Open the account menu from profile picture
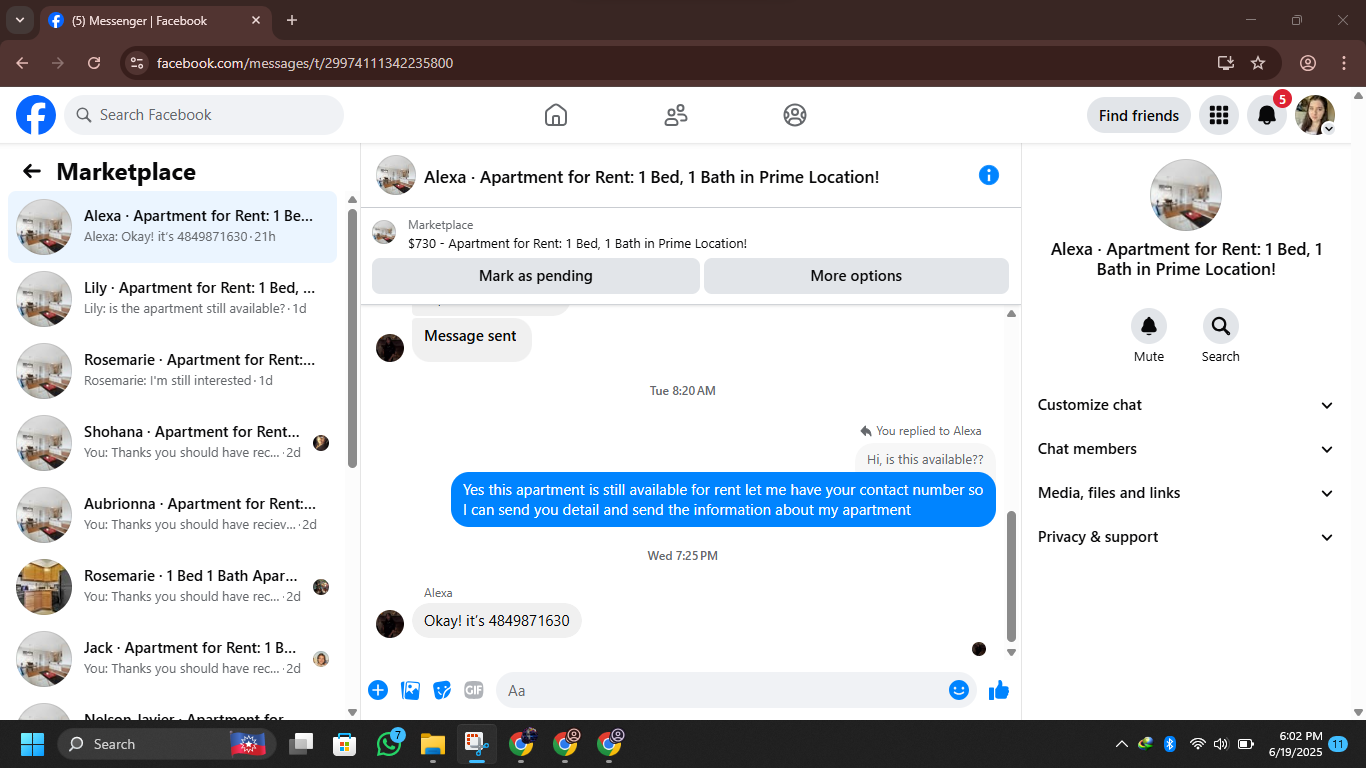Screen dimensions: 1366x768 [x=1315, y=115]
